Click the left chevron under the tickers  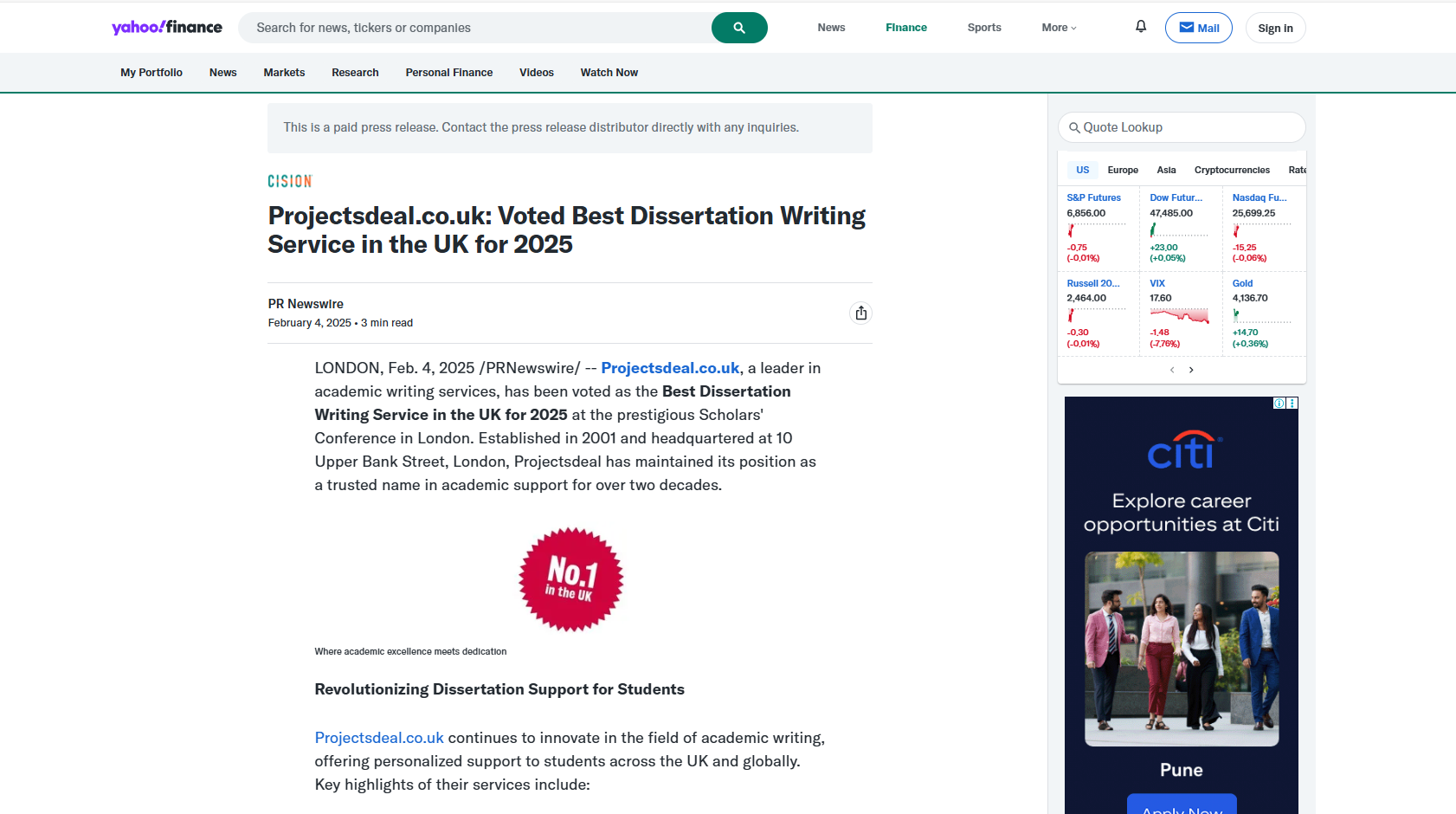(x=1171, y=369)
